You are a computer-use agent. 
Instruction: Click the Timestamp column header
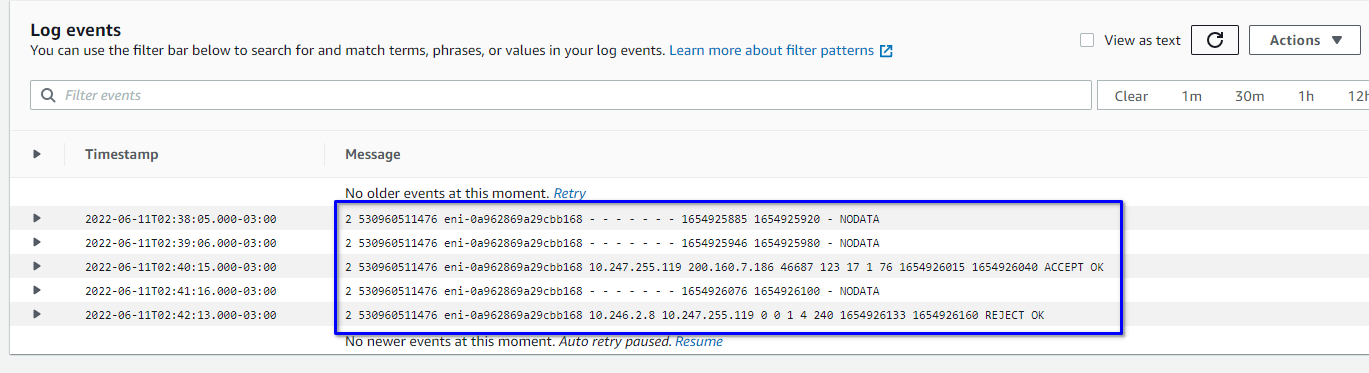122,154
